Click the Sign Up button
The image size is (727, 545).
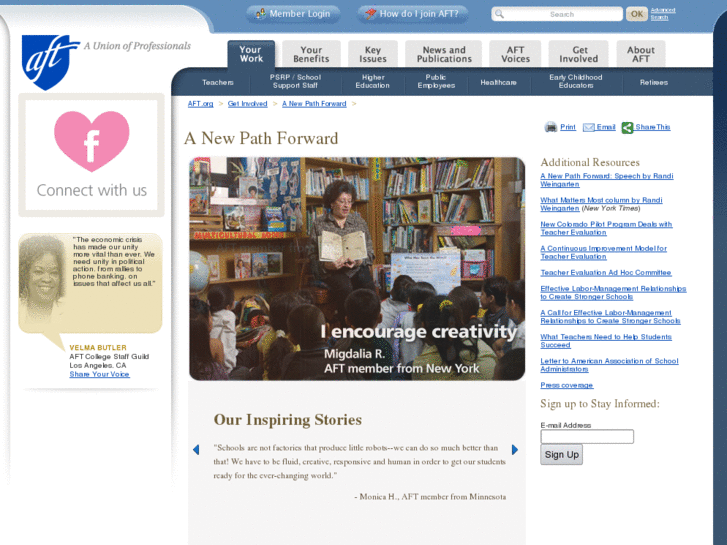561,455
